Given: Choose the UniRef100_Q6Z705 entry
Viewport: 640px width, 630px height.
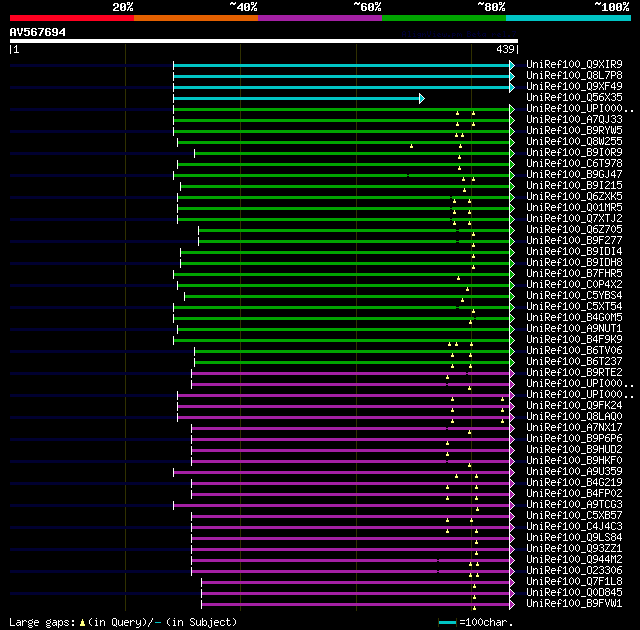Looking at the screenshot, I should tap(574, 229).
